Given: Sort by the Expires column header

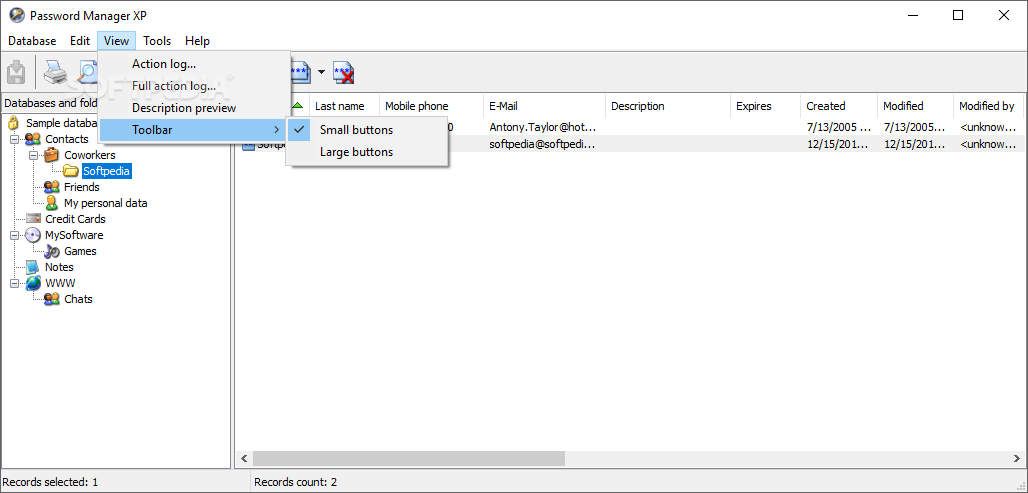Looking at the screenshot, I should tap(765, 106).
